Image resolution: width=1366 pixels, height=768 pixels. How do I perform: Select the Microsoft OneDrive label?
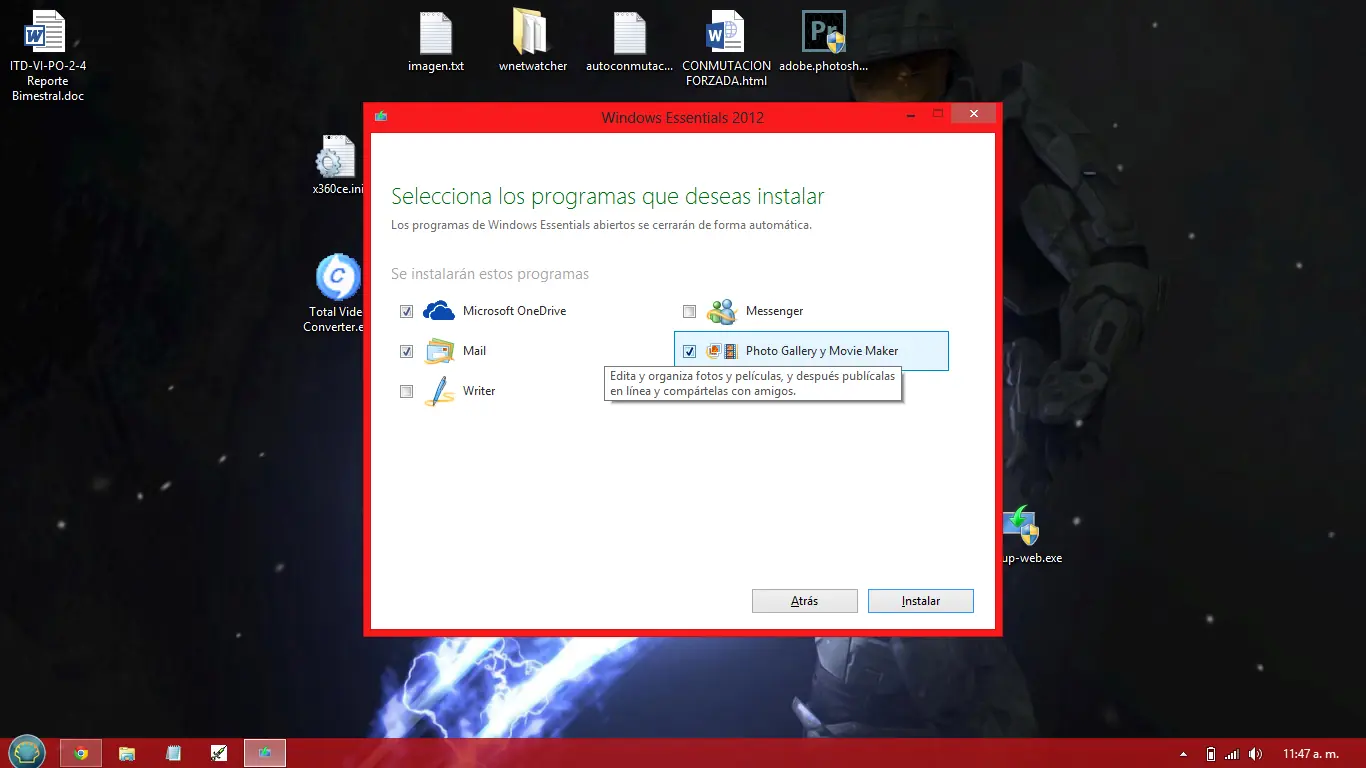click(x=514, y=311)
